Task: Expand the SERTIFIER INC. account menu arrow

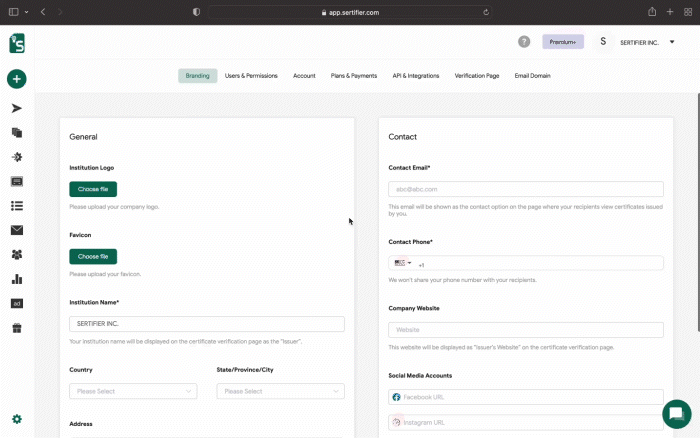Action: tap(672, 42)
